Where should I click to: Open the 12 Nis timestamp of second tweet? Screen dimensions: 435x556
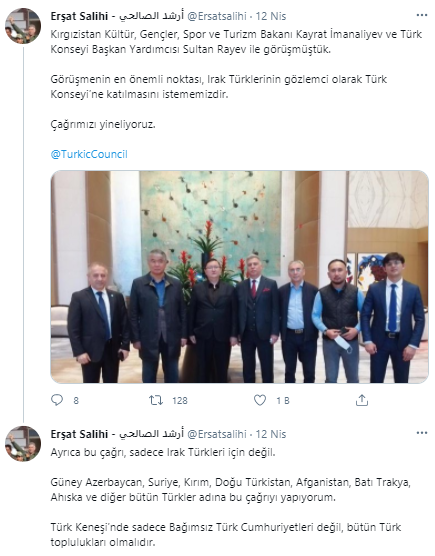coord(271,434)
